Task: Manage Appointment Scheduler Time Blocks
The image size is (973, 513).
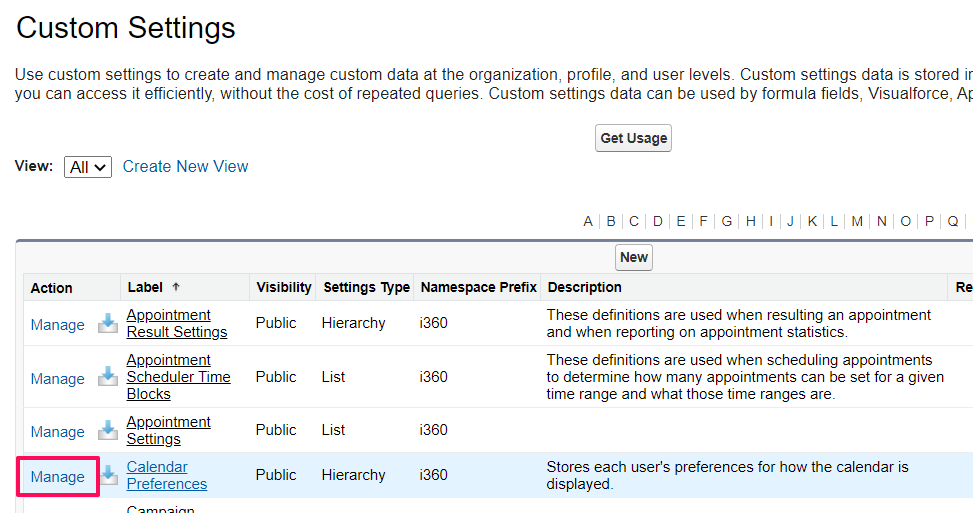Action: (58, 379)
